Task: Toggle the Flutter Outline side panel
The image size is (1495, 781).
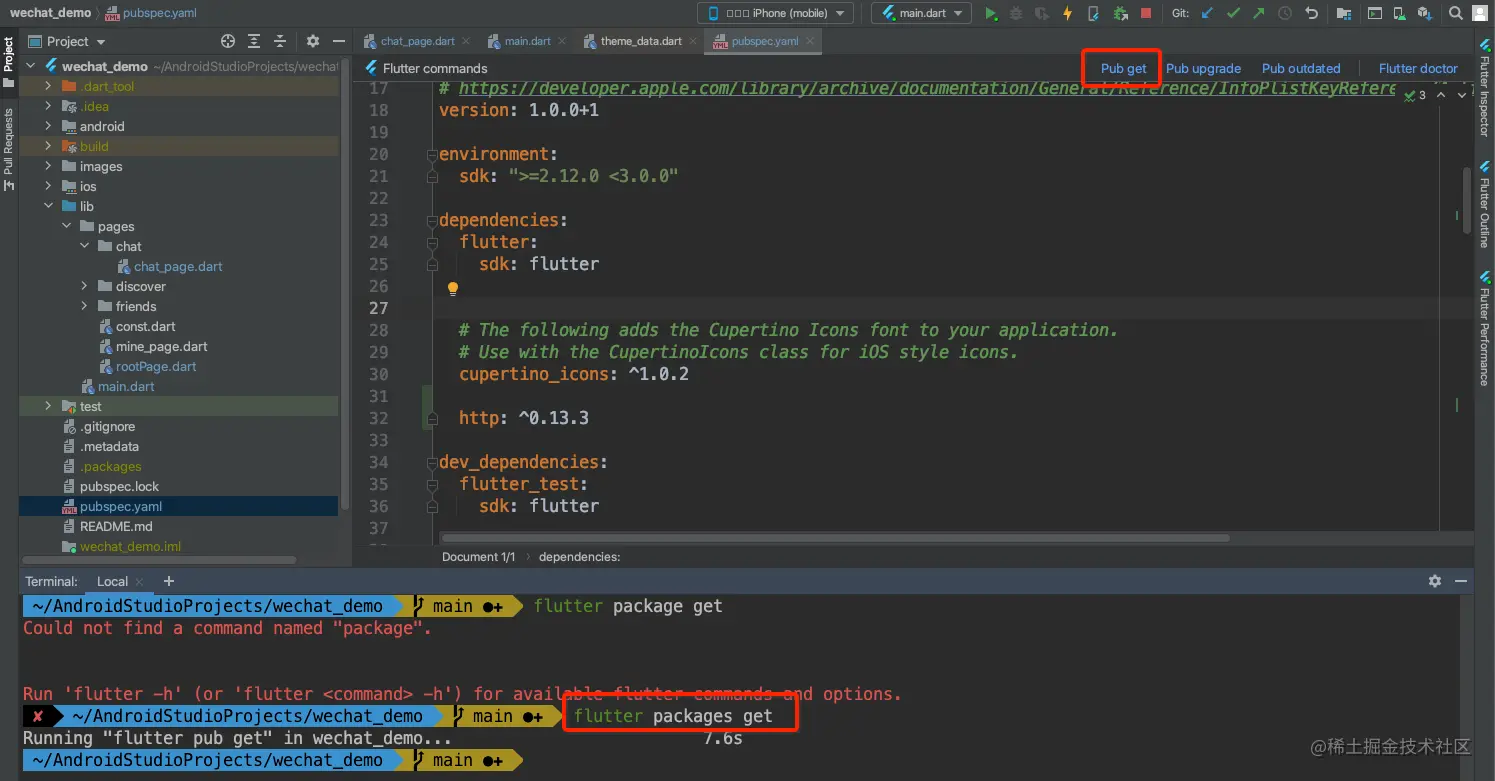Action: pyautogui.click(x=1485, y=203)
